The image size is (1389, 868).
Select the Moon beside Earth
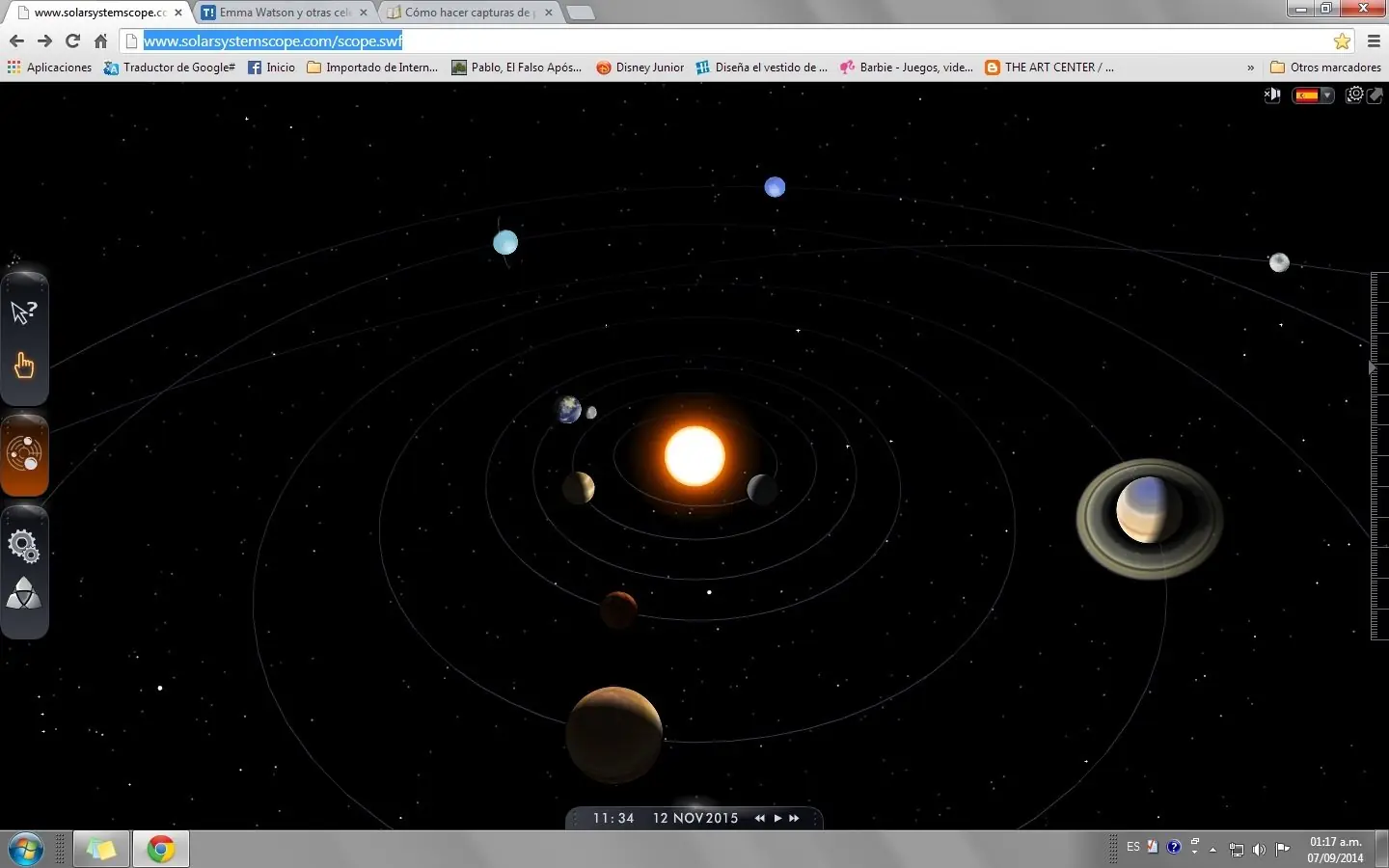pos(591,413)
